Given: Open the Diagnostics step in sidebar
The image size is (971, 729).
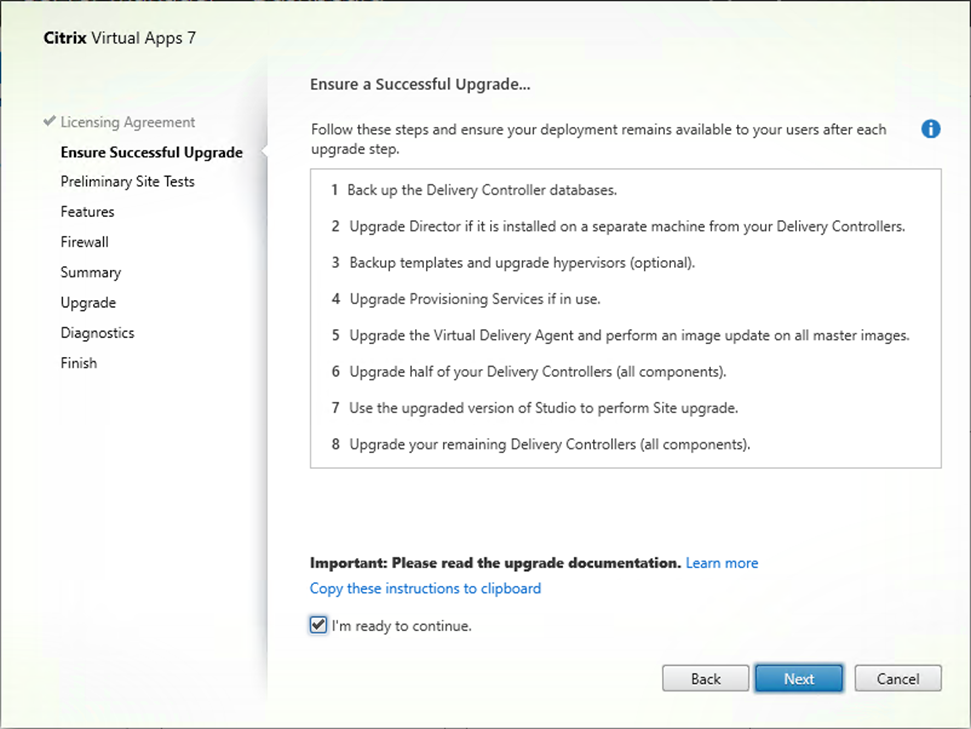Looking at the screenshot, I should [x=97, y=333].
